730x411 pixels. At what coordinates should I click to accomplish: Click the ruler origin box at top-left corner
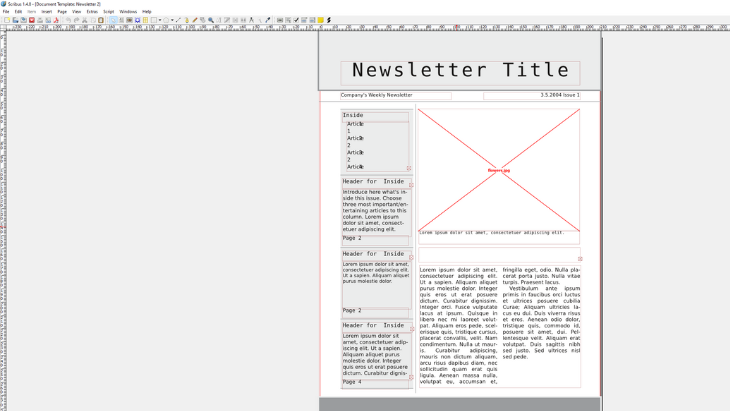pyautogui.click(x=3, y=28)
